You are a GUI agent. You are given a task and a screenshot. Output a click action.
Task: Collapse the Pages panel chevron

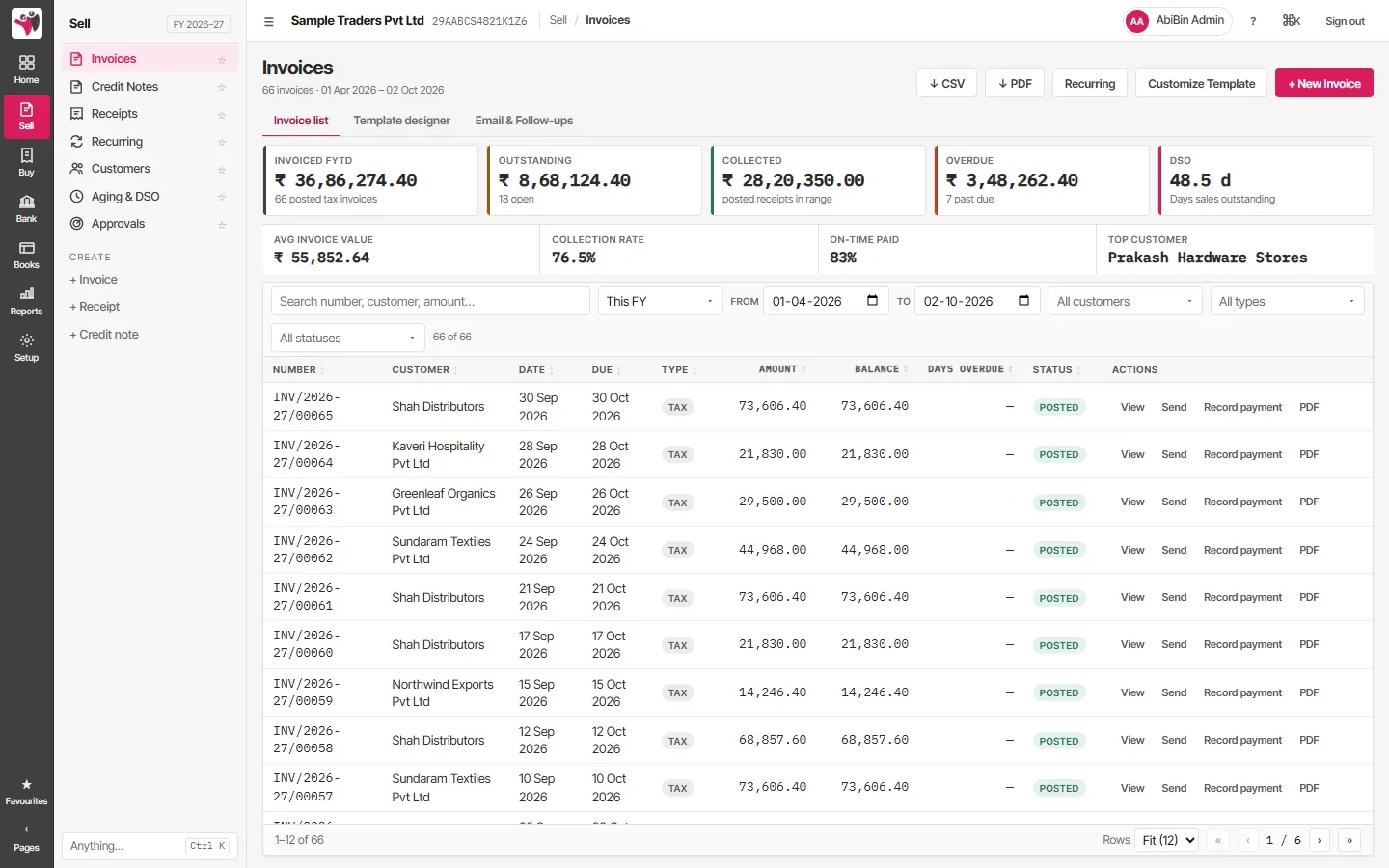click(x=26, y=838)
